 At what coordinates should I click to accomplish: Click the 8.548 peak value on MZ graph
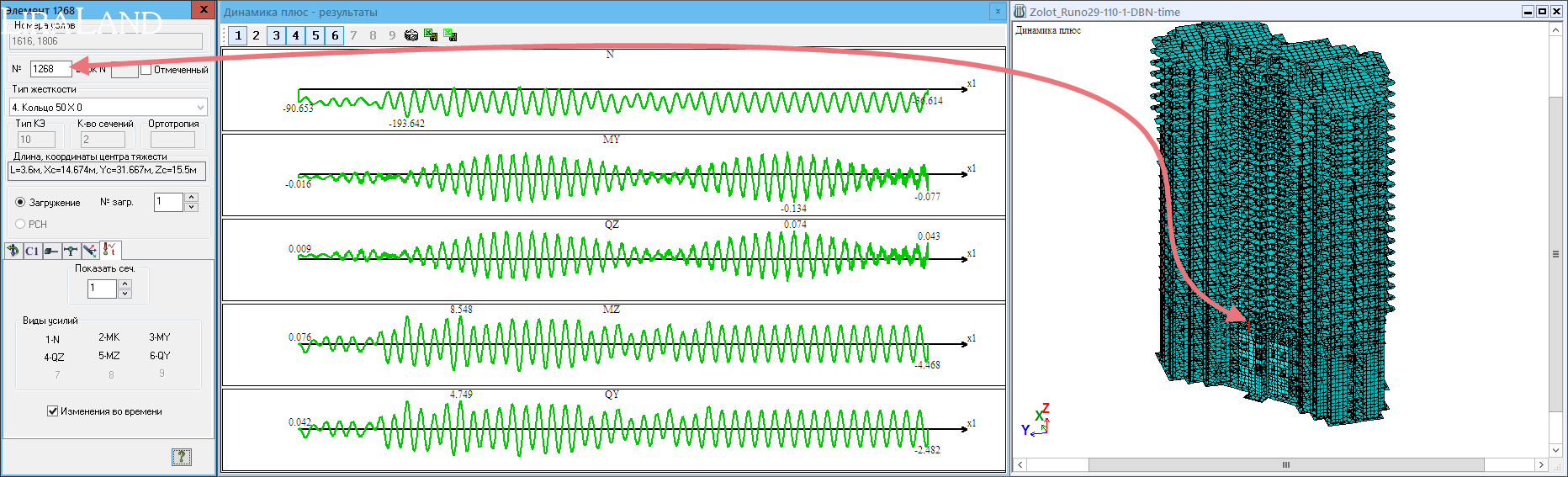(x=461, y=310)
